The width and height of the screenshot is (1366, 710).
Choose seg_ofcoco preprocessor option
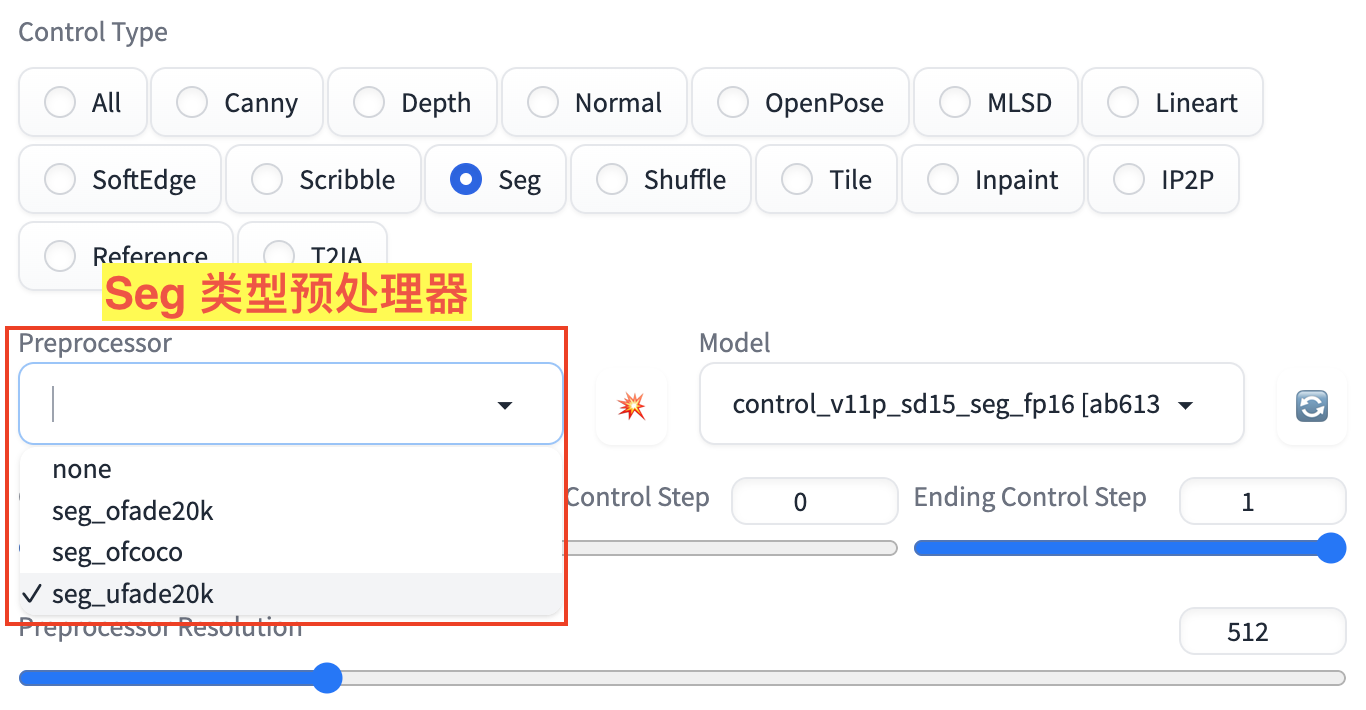118,552
